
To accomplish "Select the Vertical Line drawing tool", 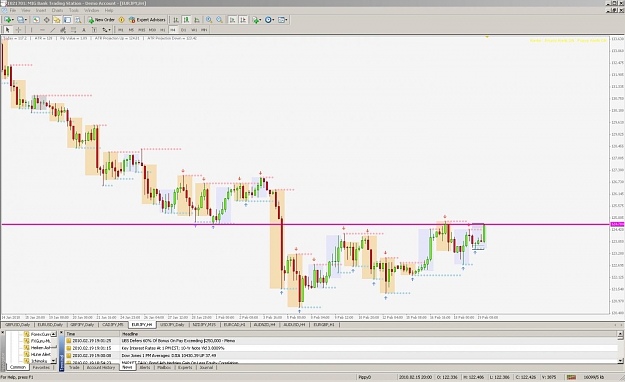I will [31, 30].
